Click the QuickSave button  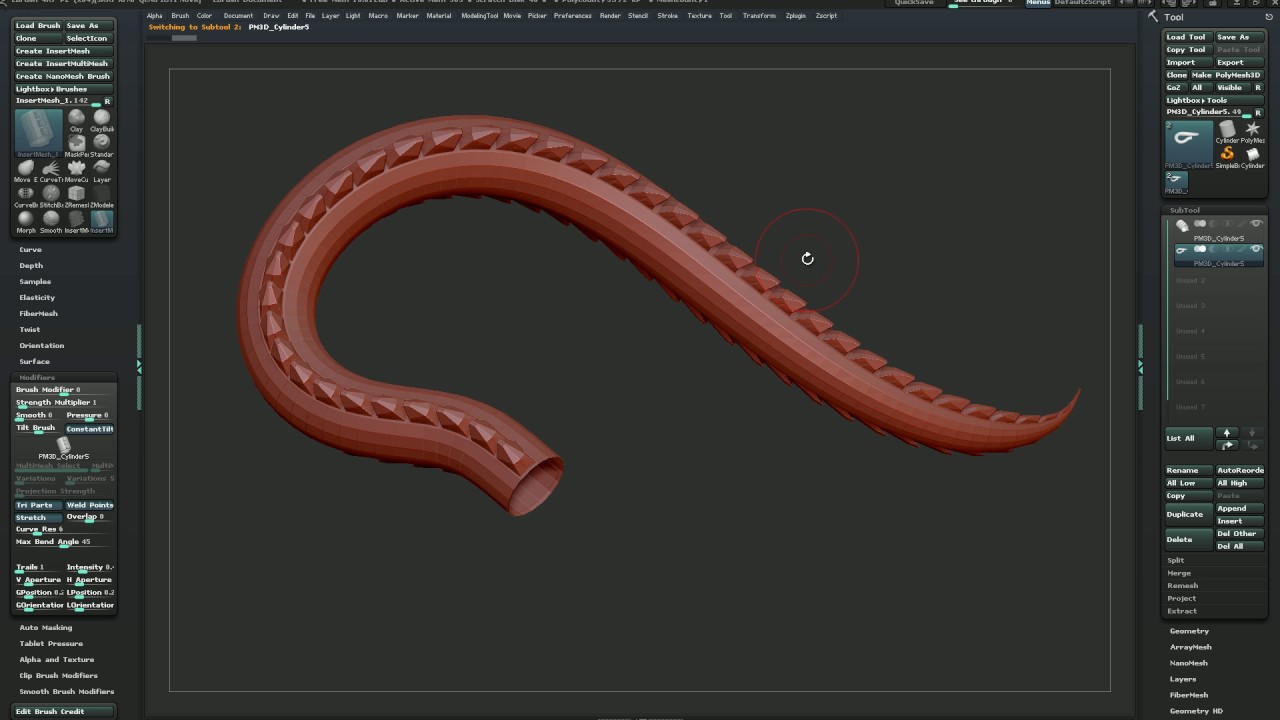click(914, 3)
